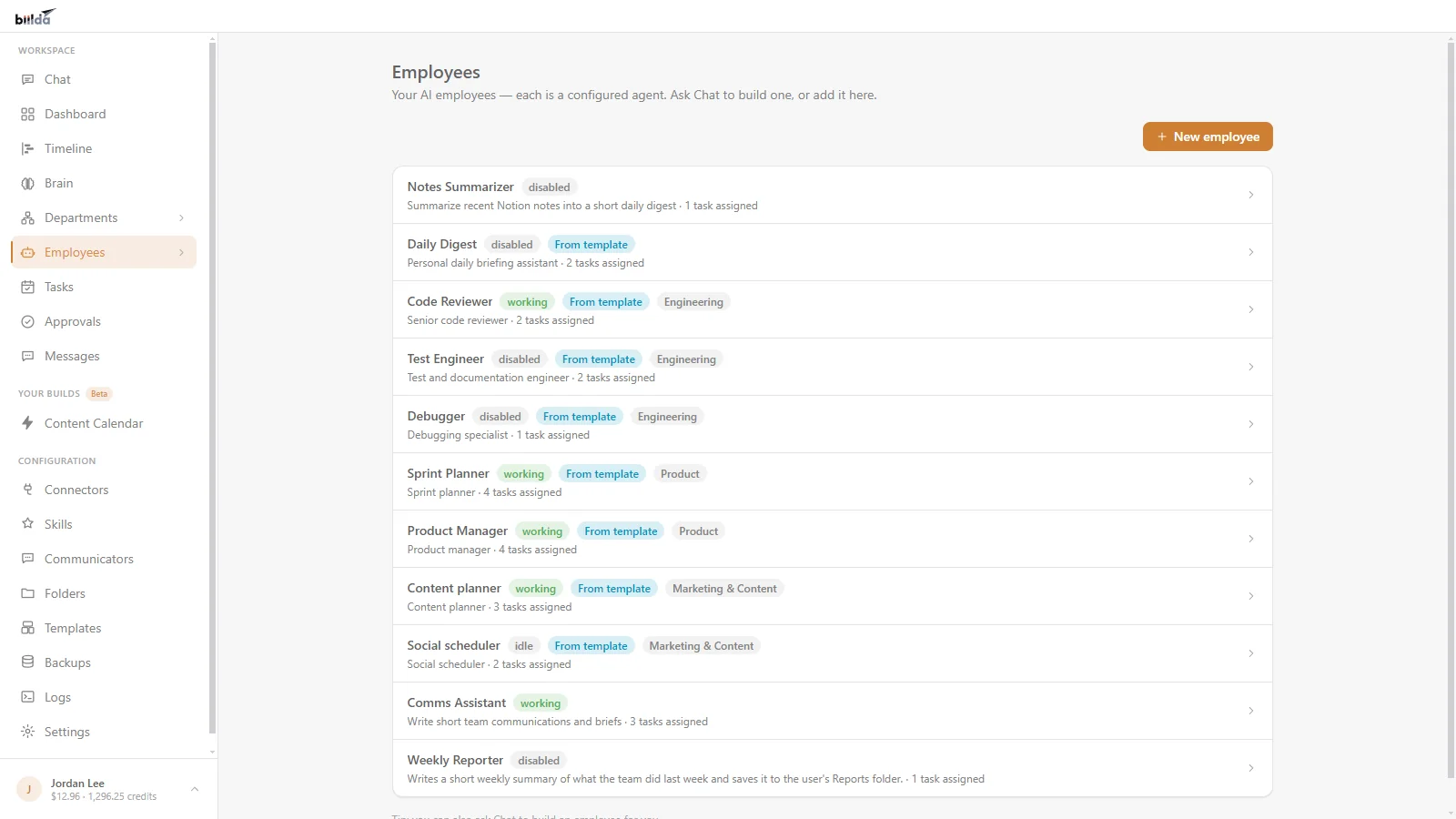Click the Comms Assistant 'working' status
Screen dimensions: 1456x819
pyautogui.click(x=541, y=703)
